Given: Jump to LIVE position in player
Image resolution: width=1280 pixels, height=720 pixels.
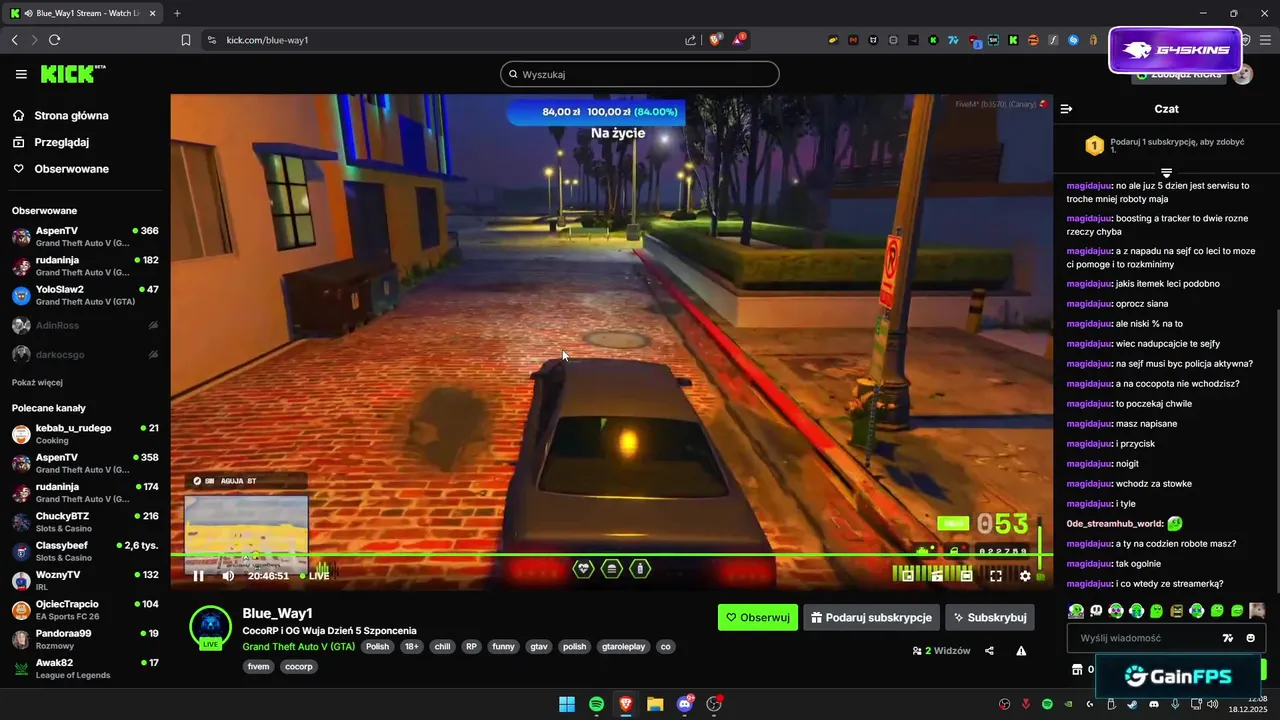Looking at the screenshot, I should [x=314, y=575].
